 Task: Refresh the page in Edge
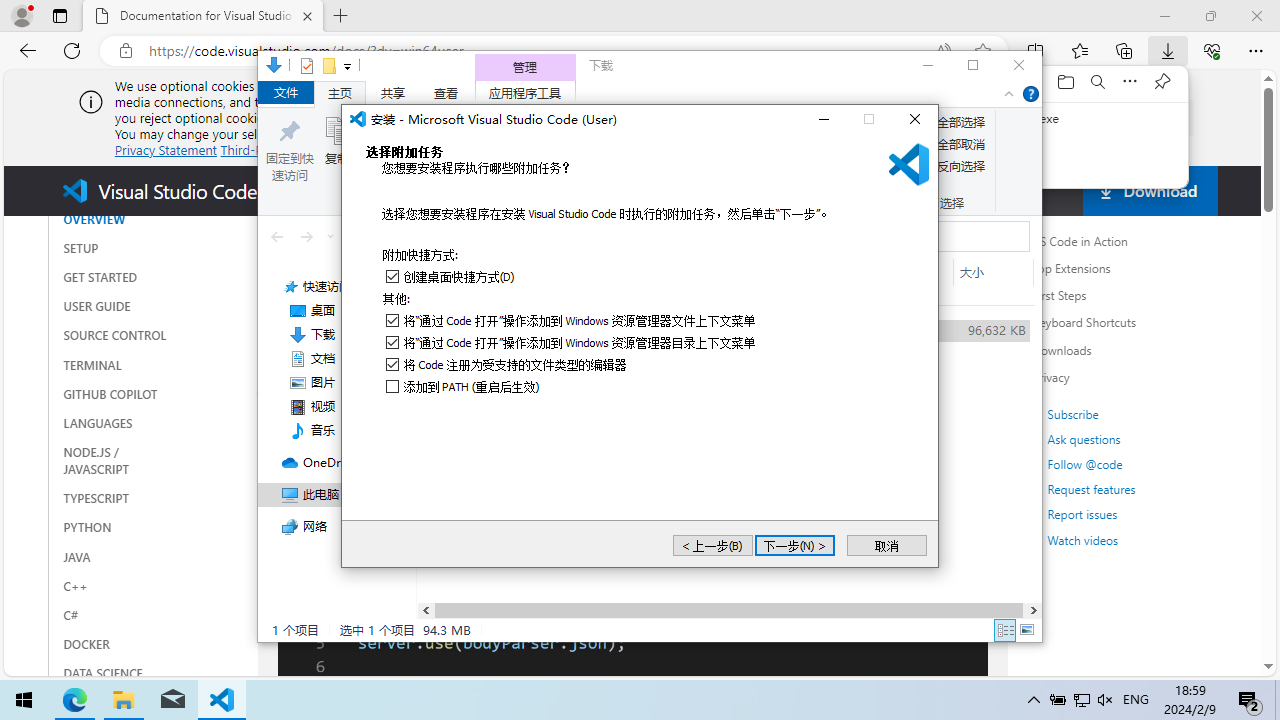[72, 51]
